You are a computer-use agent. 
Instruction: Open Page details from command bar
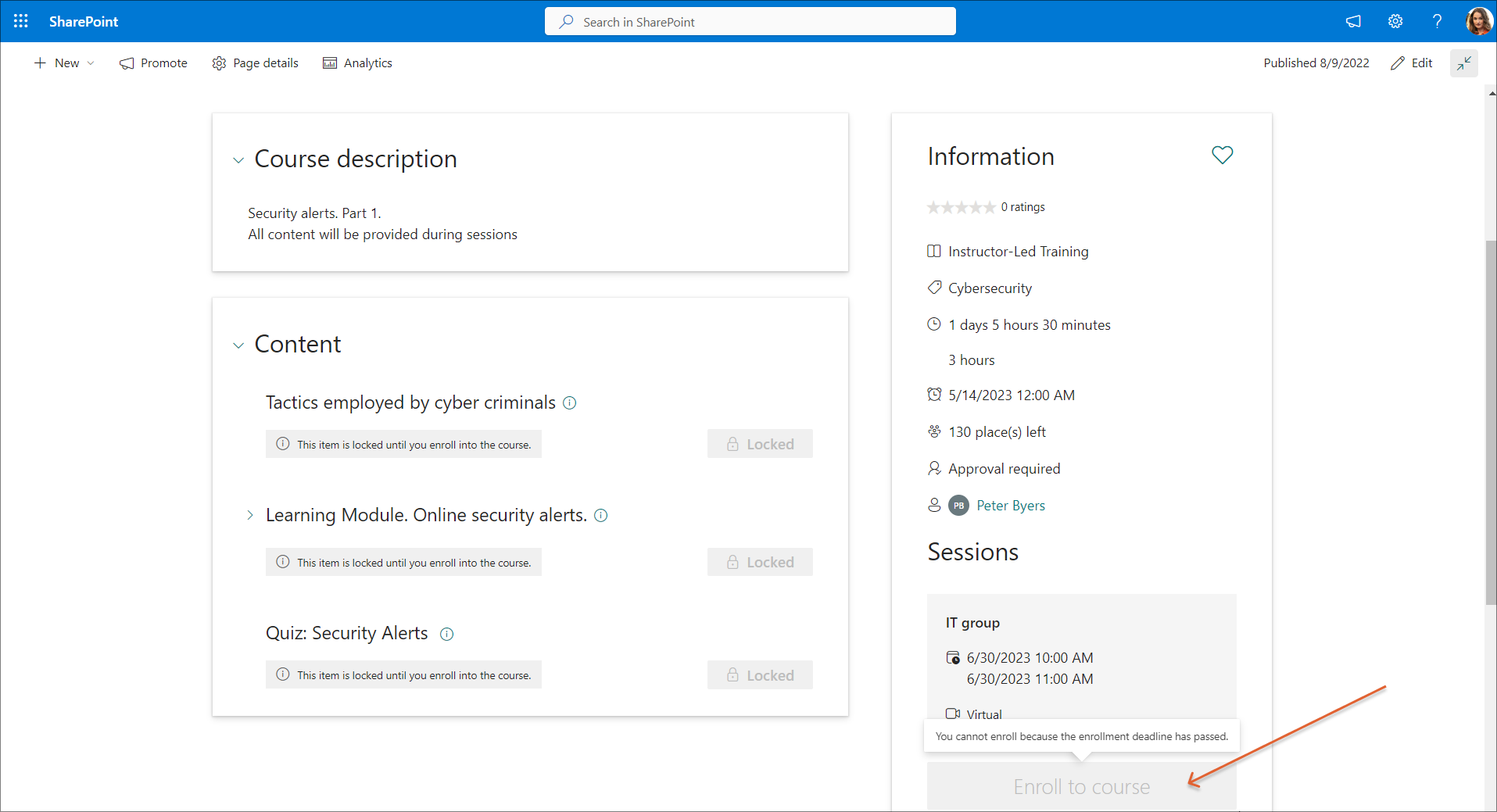point(256,63)
